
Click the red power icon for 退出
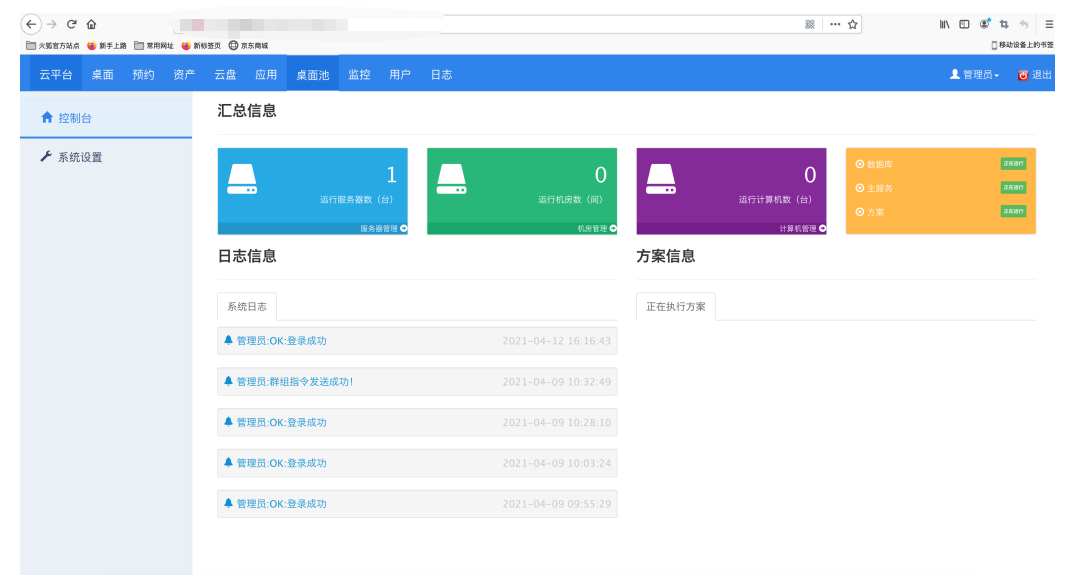pos(1023,75)
